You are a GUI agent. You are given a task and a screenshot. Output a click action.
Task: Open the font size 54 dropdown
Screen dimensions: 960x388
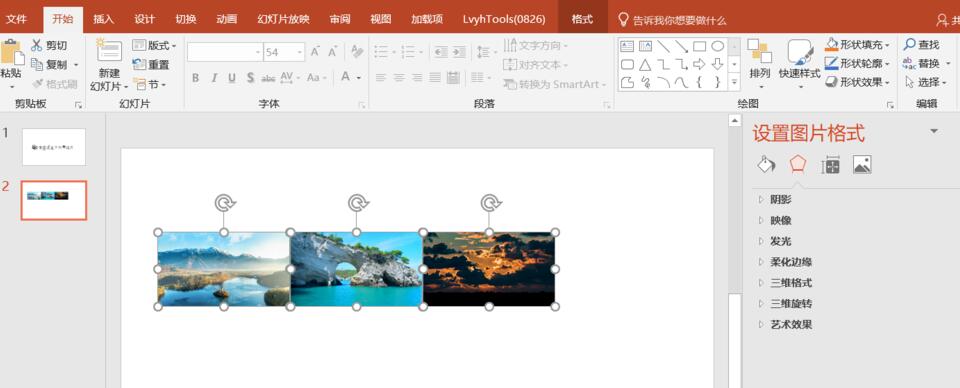click(299, 53)
